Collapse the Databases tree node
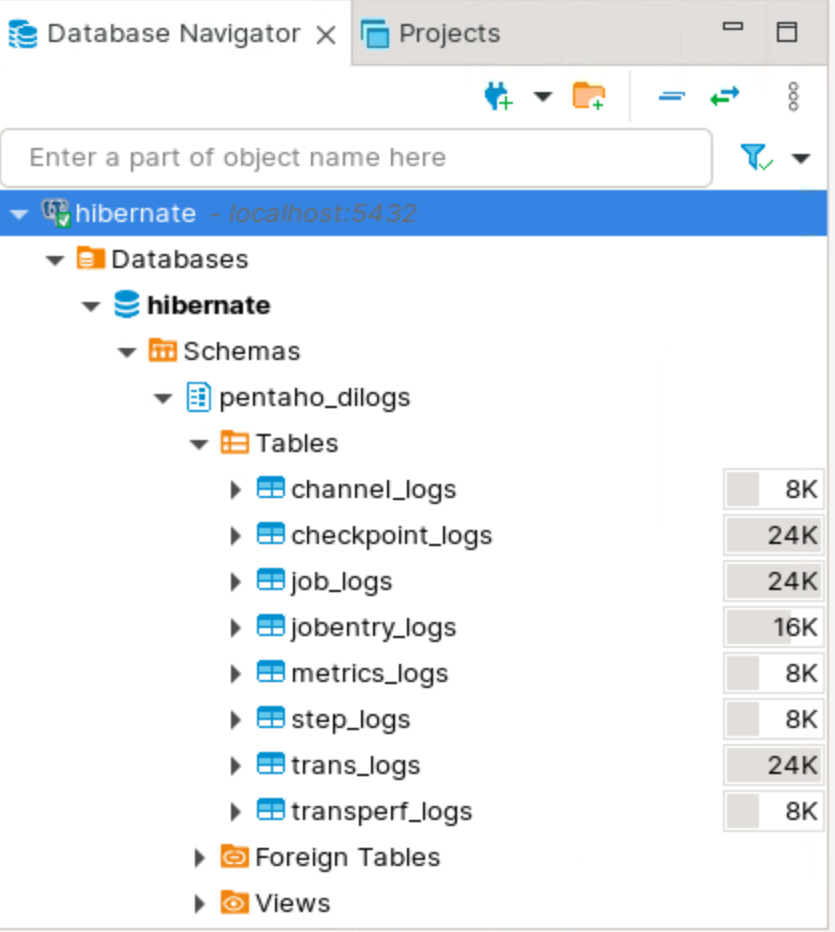This screenshot has width=835, height=932. [x=55, y=260]
